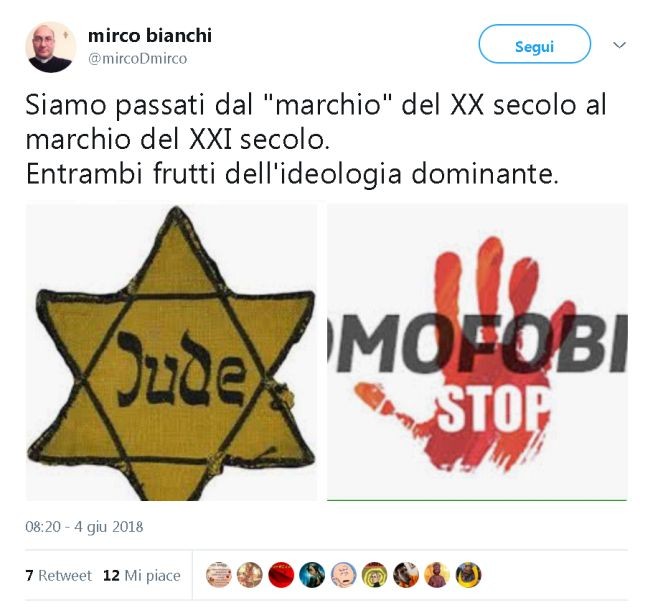Image resolution: width=650 pixels, height=613 pixels.
Task: Enlarge the red handprint STOP image
Action: [477, 352]
